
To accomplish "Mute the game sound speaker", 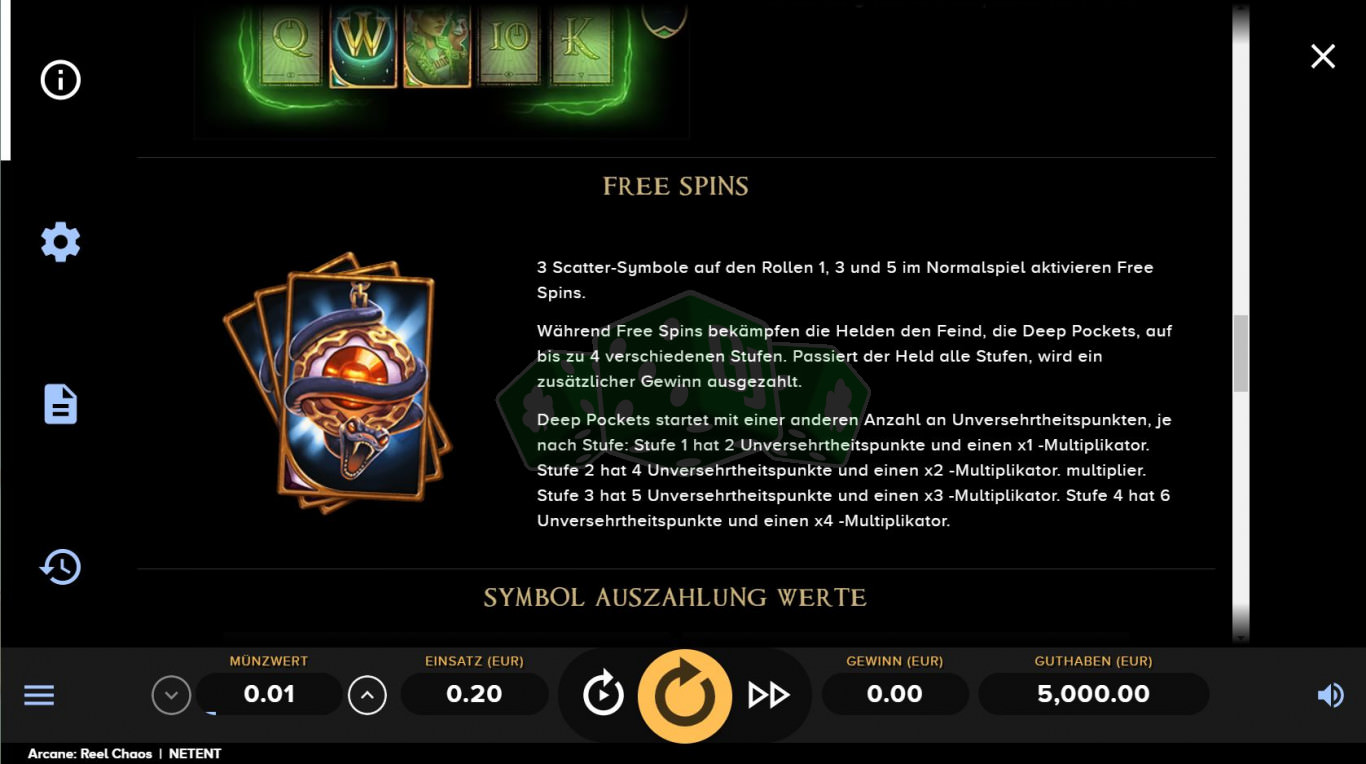I will coord(1330,695).
